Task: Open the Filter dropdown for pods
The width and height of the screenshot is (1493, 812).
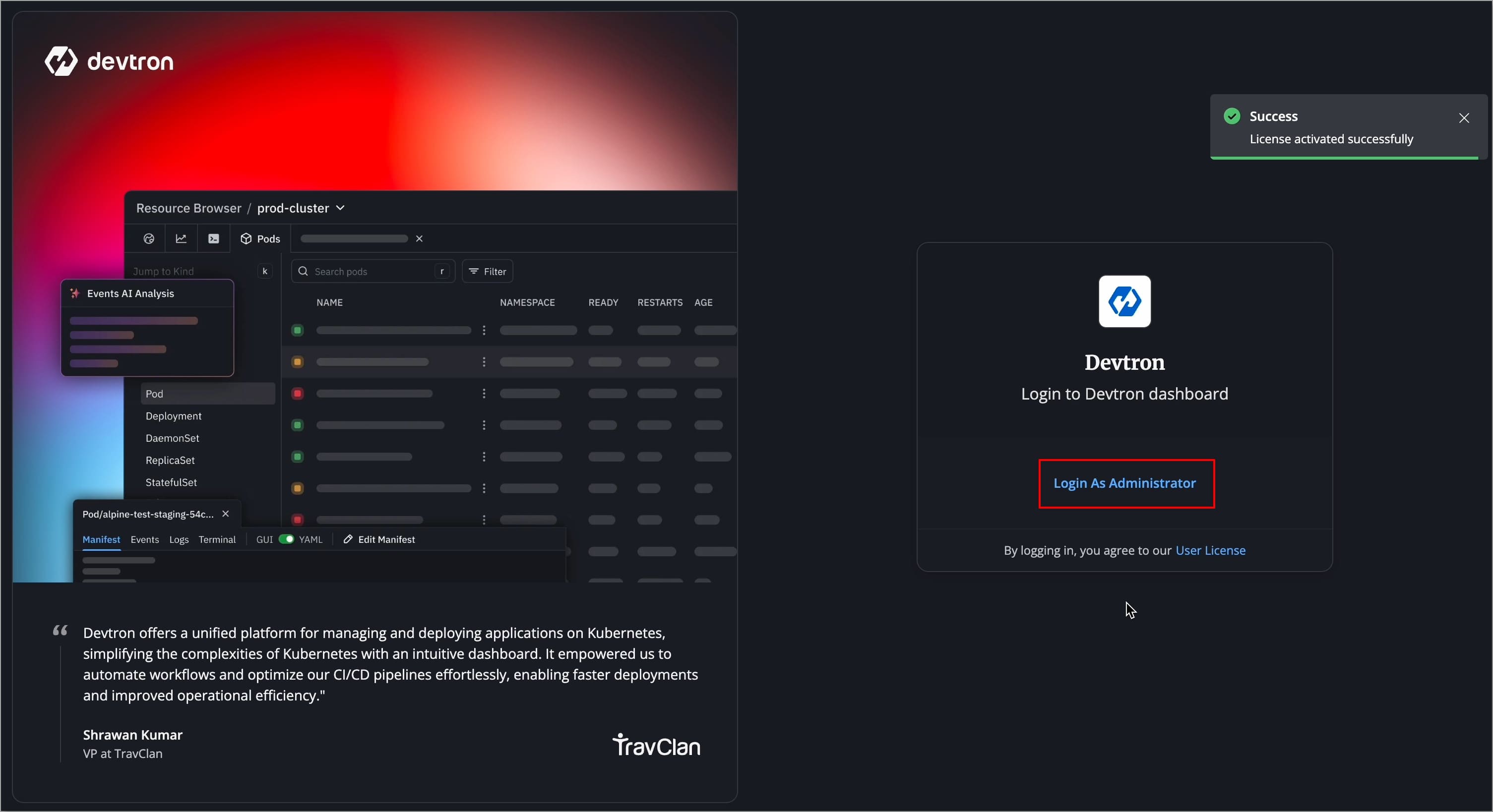Action: tap(488, 271)
